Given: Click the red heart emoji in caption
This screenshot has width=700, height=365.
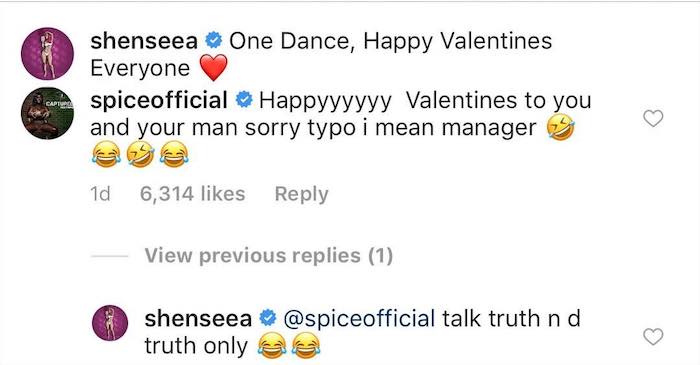Looking at the screenshot, I should [x=213, y=68].
